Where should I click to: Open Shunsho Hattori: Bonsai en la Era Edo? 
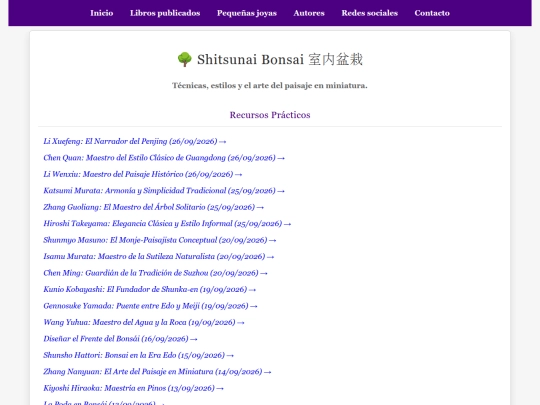coord(138,355)
